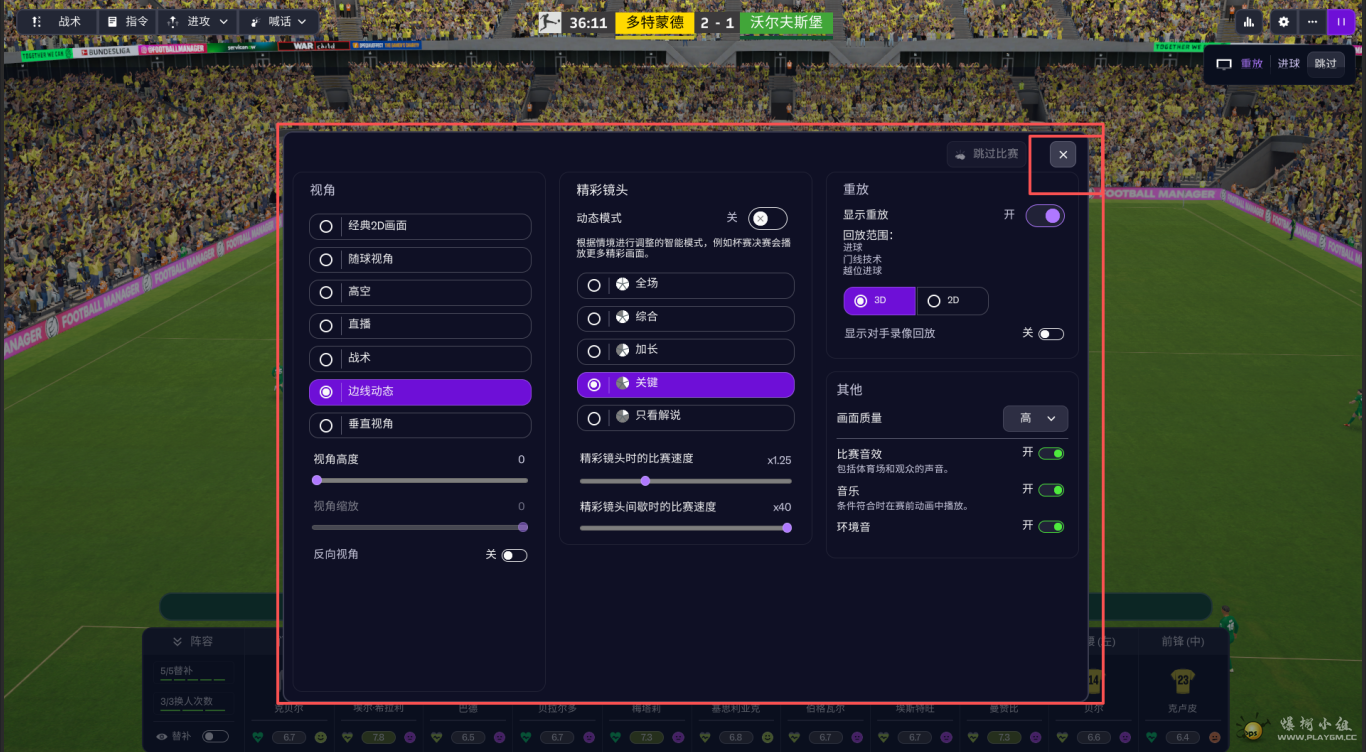The width and height of the screenshot is (1366, 752).
Task: Pause the match with purple button
Action: coord(1340,21)
